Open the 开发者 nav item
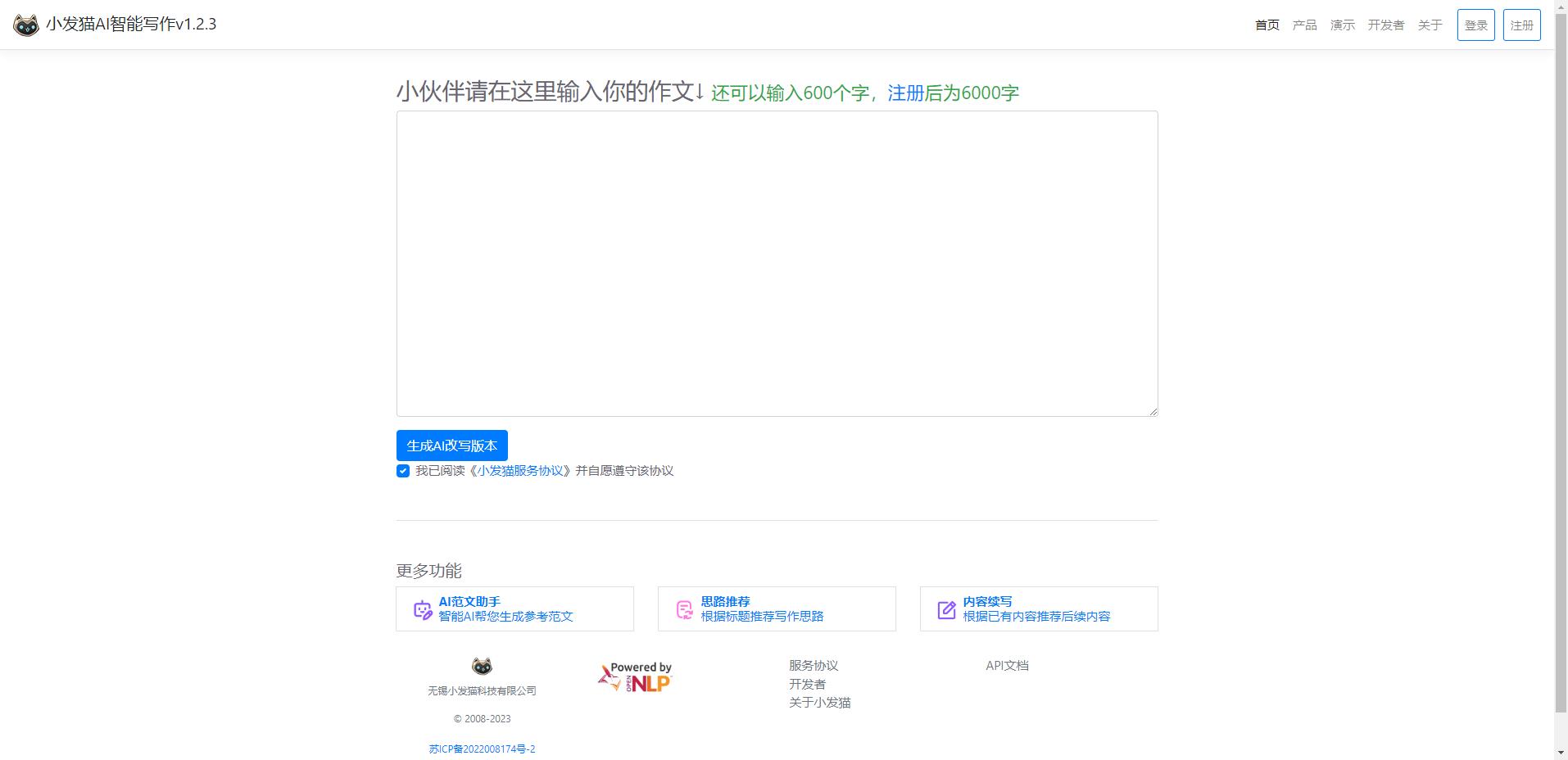 coord(1385,25)
